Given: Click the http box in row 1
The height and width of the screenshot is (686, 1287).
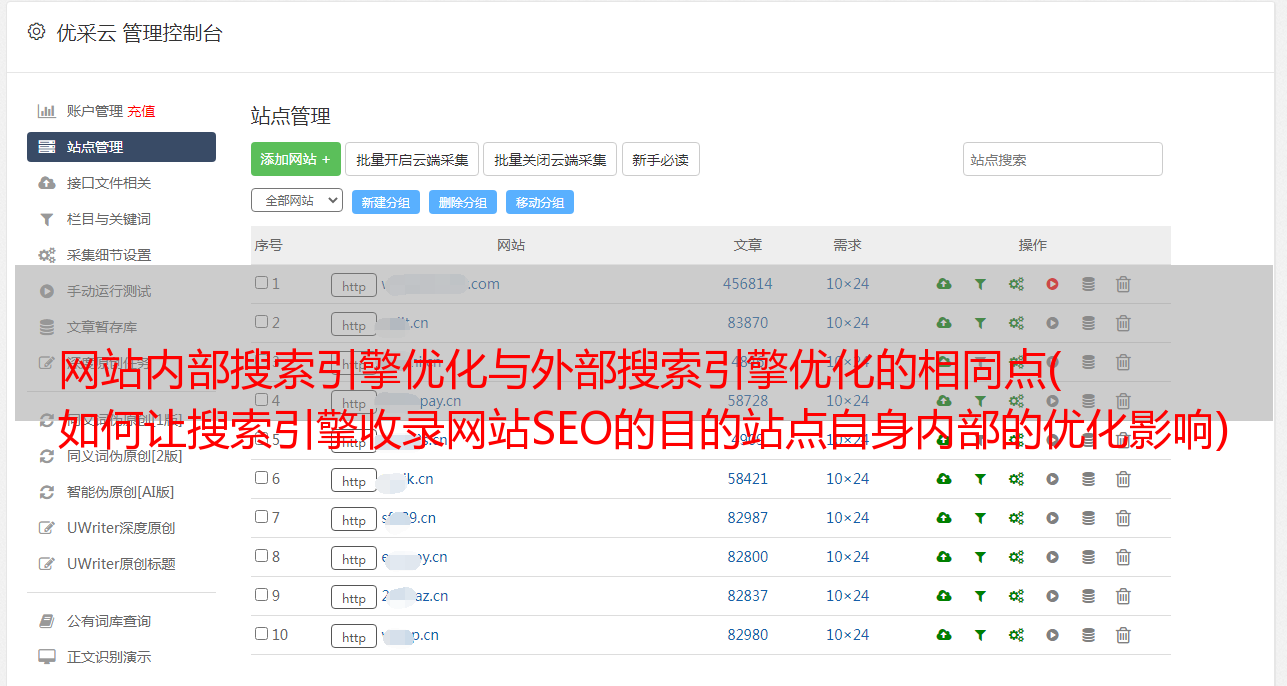Looking at the screenshot, I should pyautogui.click(x=354, y=286).
